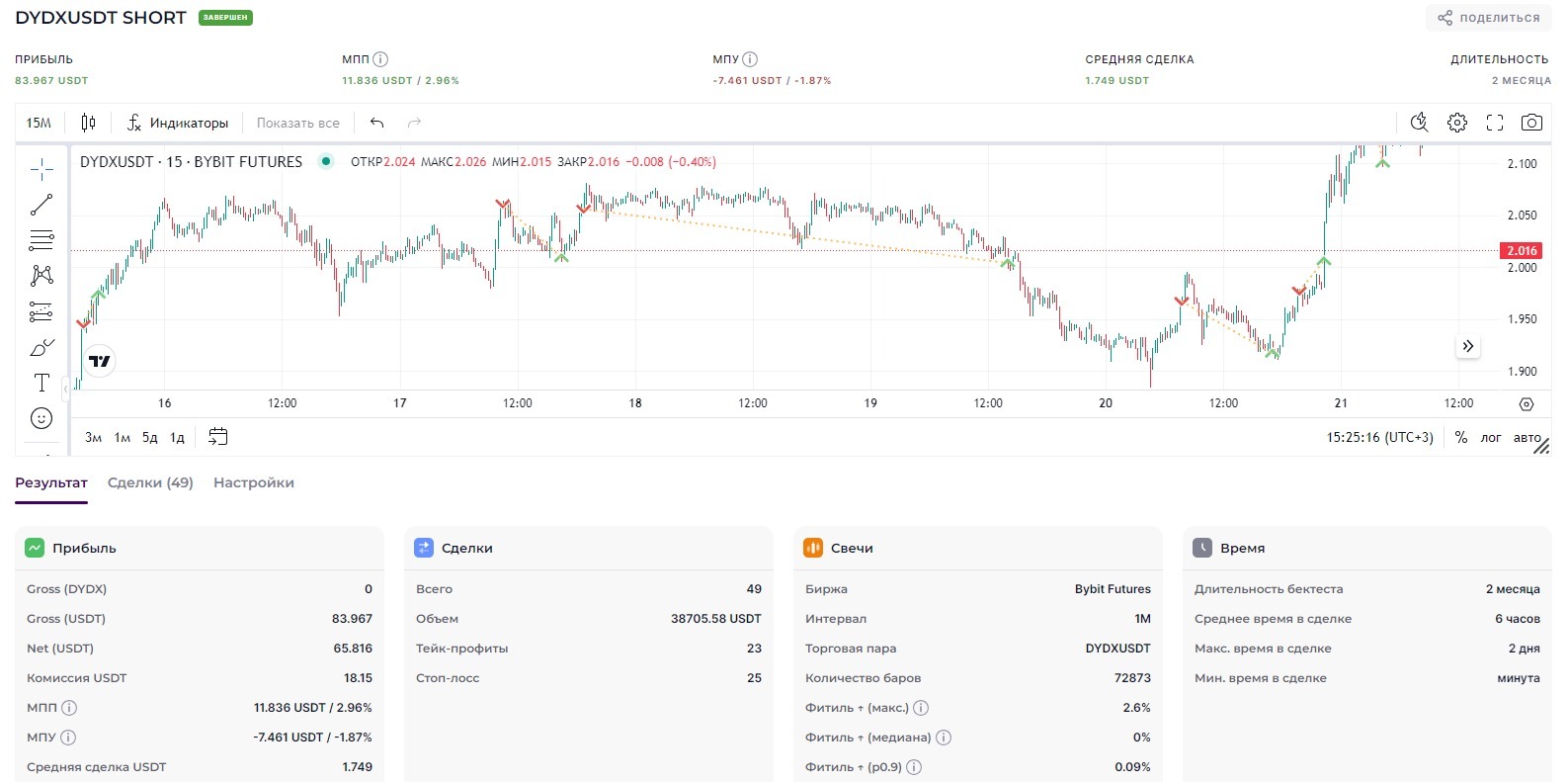Toggle logarithmic scale 'лог'

(x=1490, y=437)
